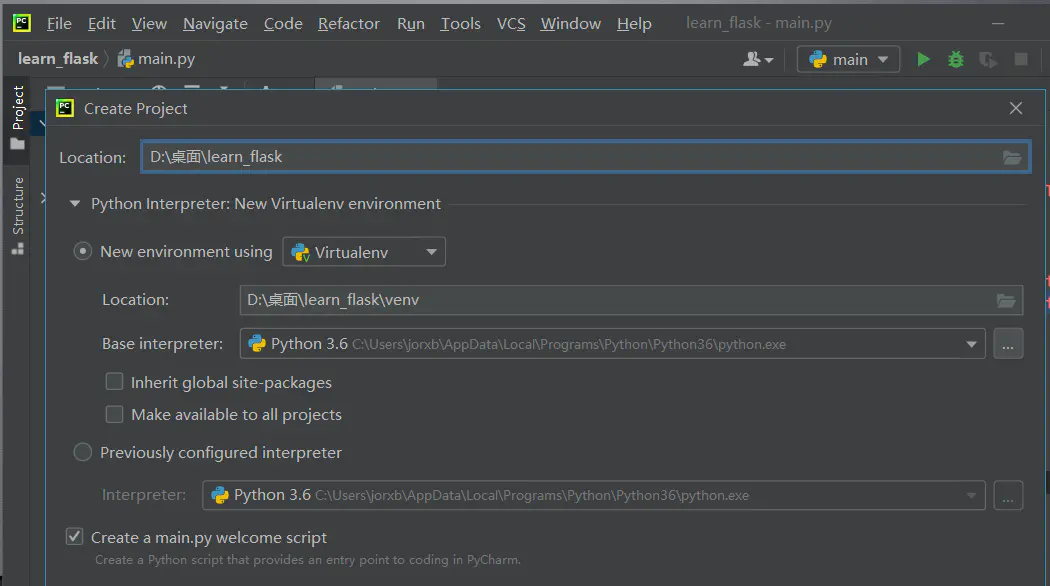Click the green Run button

(923, 60)
